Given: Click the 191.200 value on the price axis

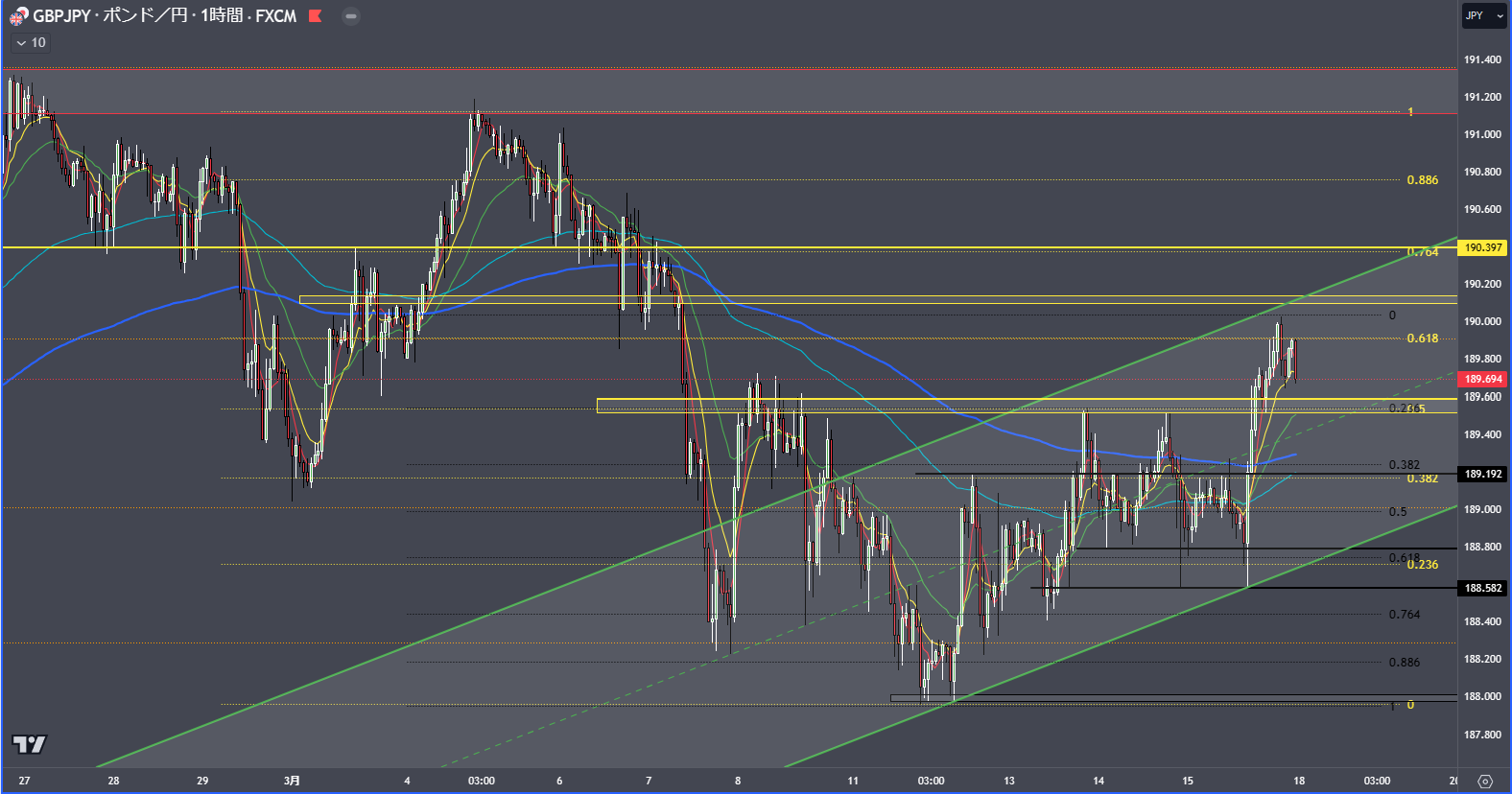Looking at the screenshot, I should (1482, 97).
